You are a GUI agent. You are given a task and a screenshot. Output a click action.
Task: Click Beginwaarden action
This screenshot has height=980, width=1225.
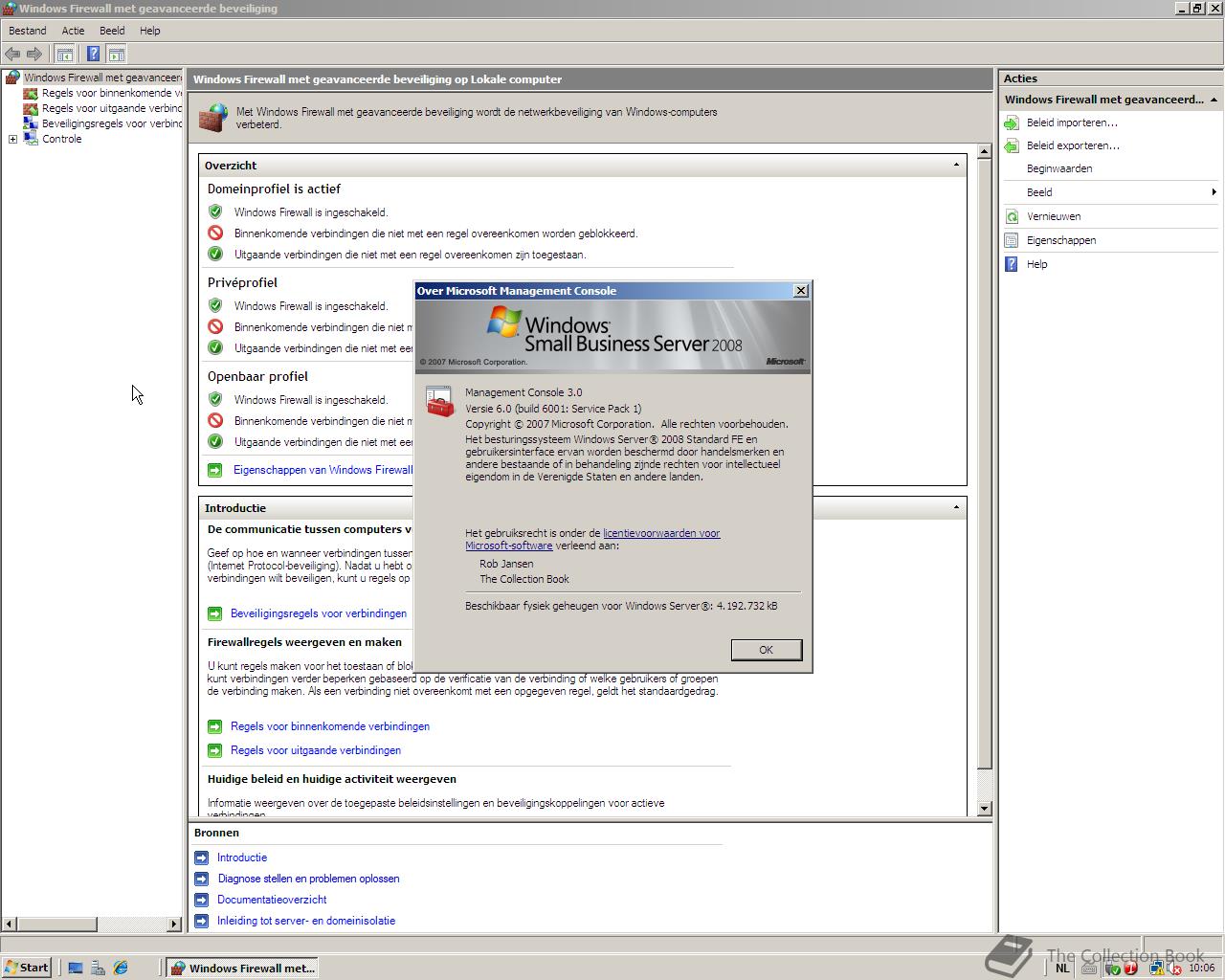point(1059,168)
